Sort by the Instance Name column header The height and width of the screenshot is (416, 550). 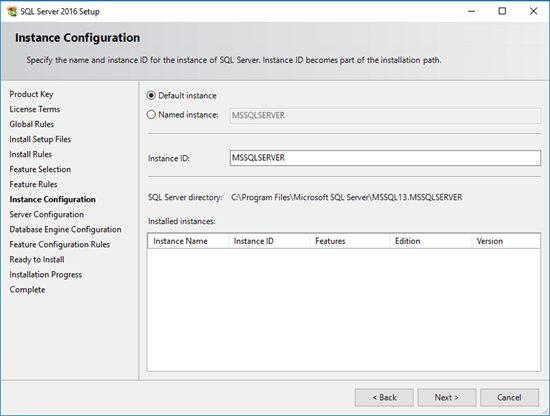point(188,241)
